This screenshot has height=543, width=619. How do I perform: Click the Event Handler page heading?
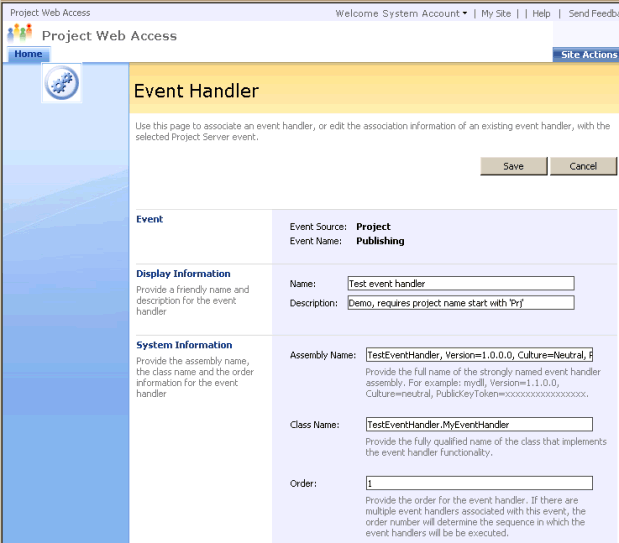(x=196, y=91)
